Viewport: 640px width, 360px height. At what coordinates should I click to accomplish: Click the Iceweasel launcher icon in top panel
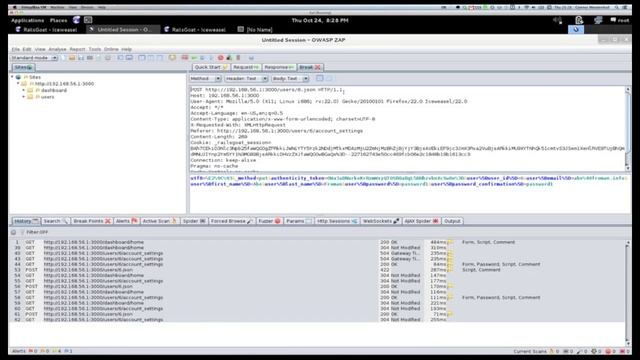(x=76, y=20)
